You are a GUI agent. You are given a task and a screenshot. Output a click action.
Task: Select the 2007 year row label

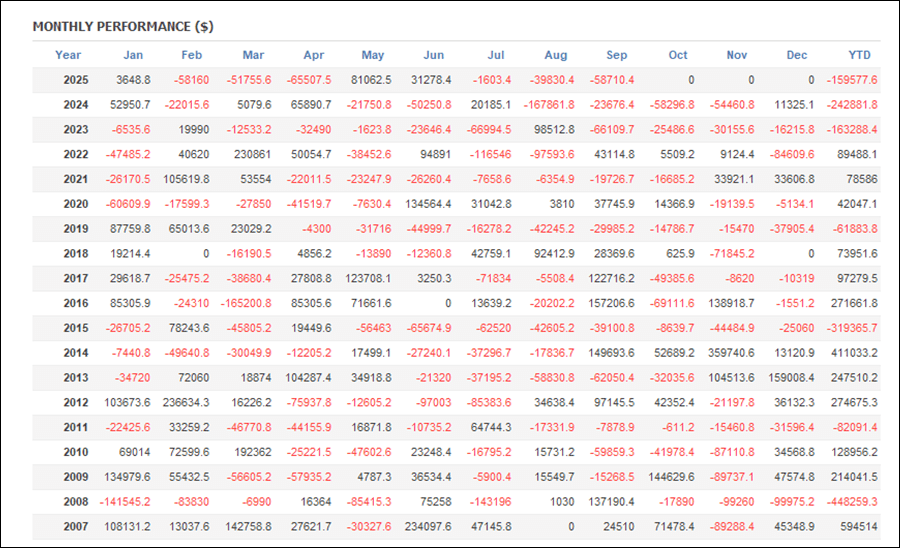tap(75, 526)
